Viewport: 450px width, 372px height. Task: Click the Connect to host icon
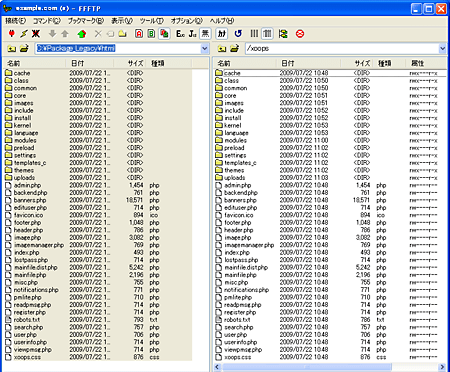12,34
